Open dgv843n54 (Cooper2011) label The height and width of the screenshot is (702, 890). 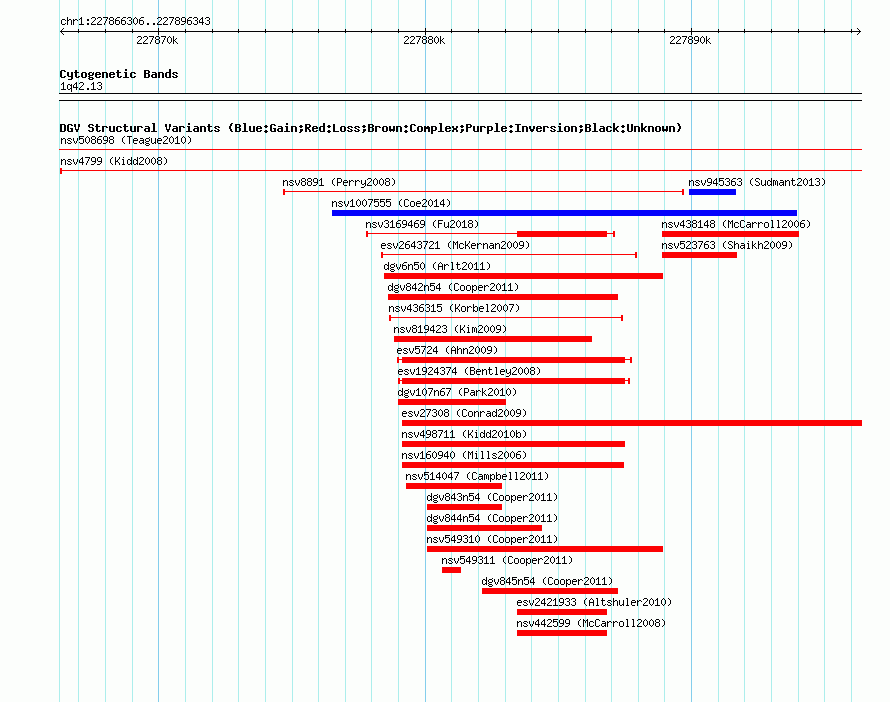(492, 497)
